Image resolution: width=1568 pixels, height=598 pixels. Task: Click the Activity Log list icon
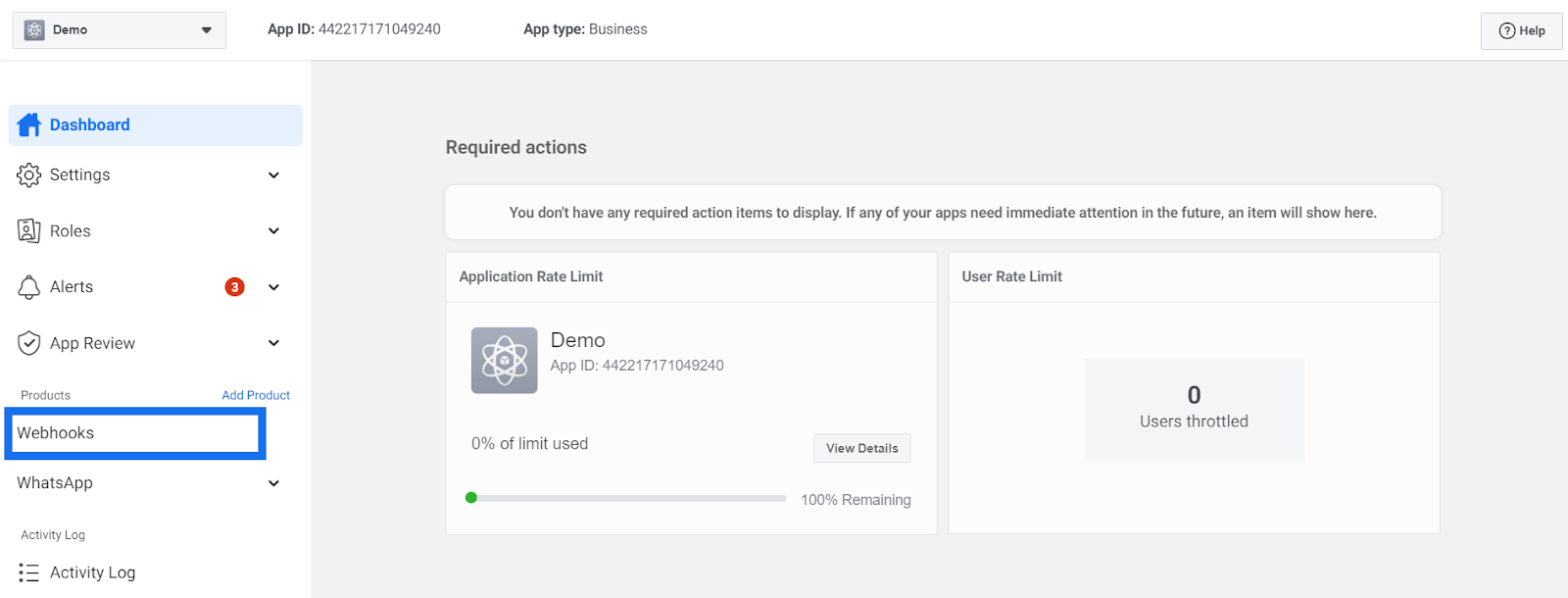tap(29, 573)
